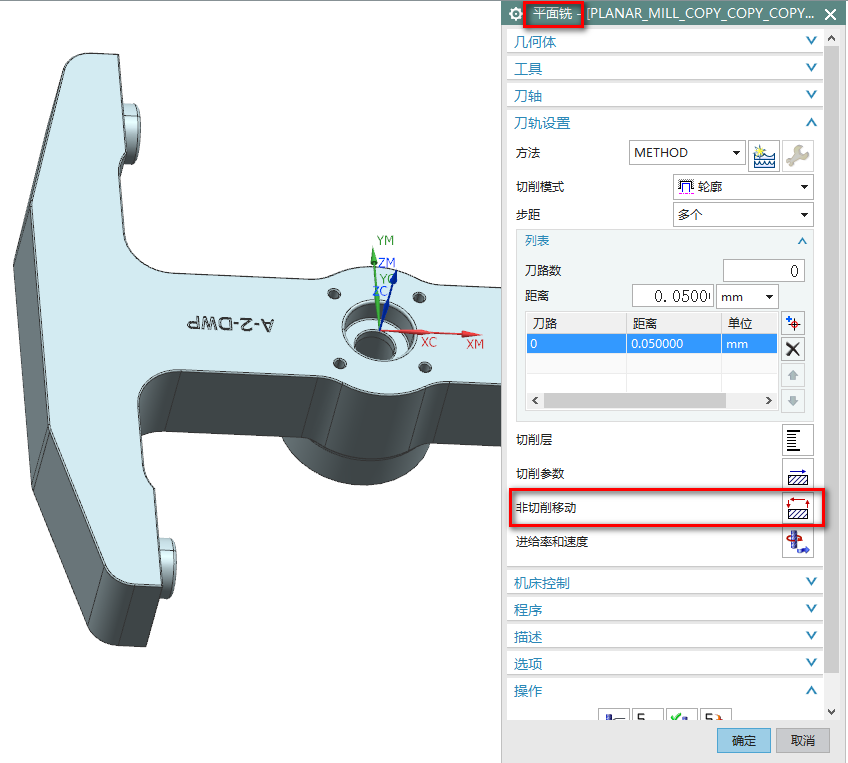
Task: Expand the 机床控制 section
Action: coord(664,583)
